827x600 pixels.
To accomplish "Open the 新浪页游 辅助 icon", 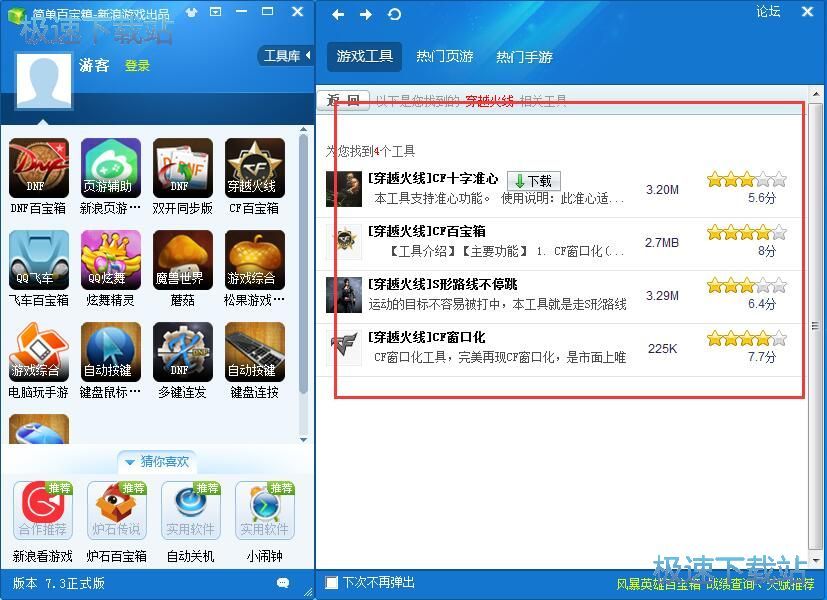I will point(111,168).
